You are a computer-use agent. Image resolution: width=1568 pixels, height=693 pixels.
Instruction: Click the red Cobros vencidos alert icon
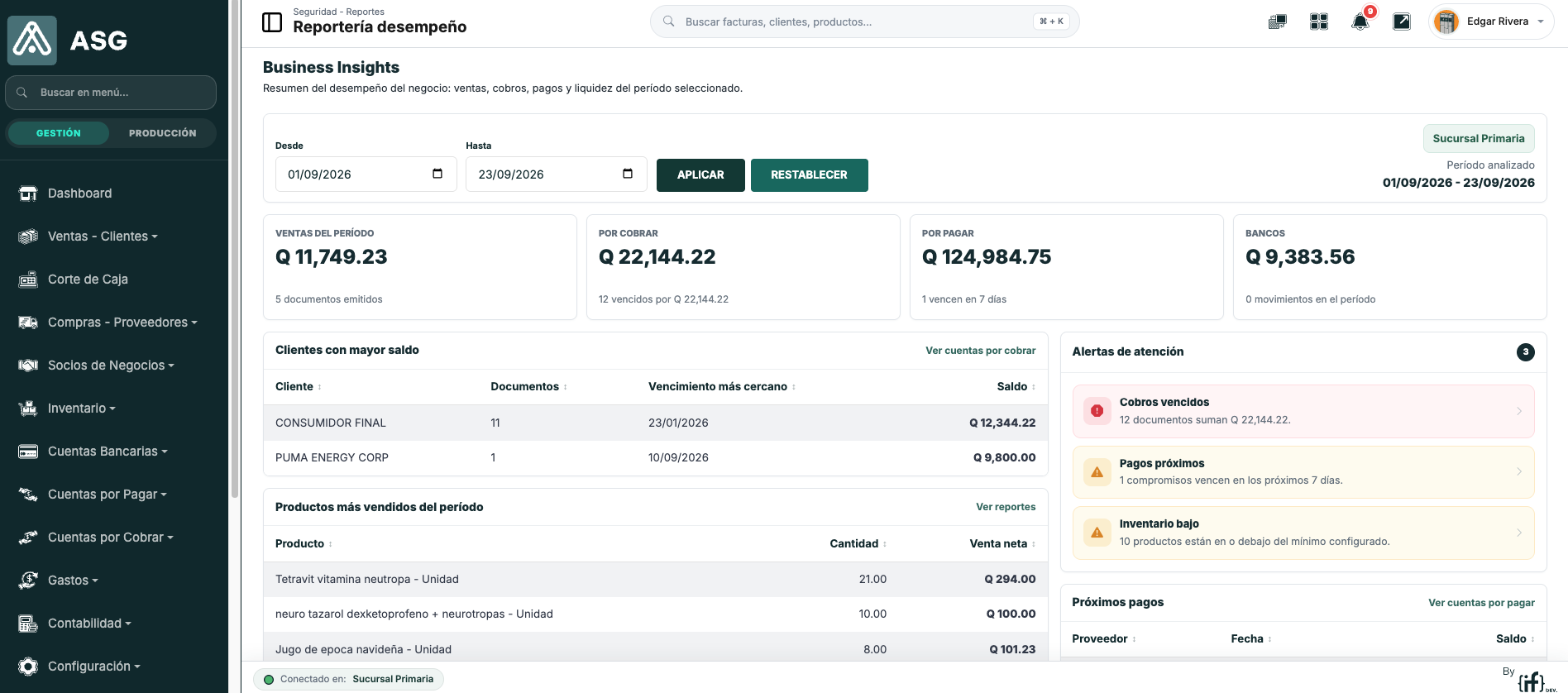click(1097, 411)
